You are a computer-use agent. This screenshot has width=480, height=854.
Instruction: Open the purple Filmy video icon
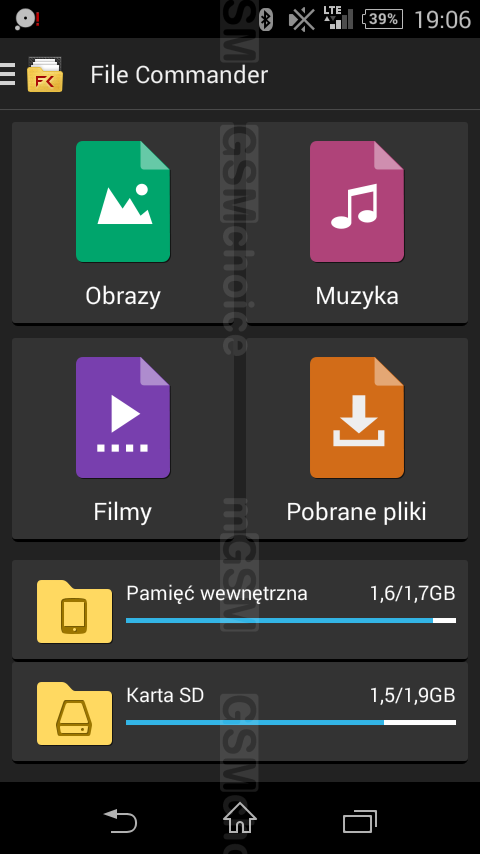[123, 418]
